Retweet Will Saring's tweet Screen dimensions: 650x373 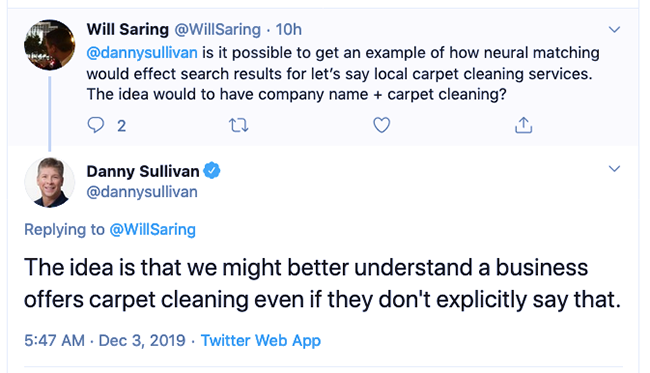pos(239,125)
